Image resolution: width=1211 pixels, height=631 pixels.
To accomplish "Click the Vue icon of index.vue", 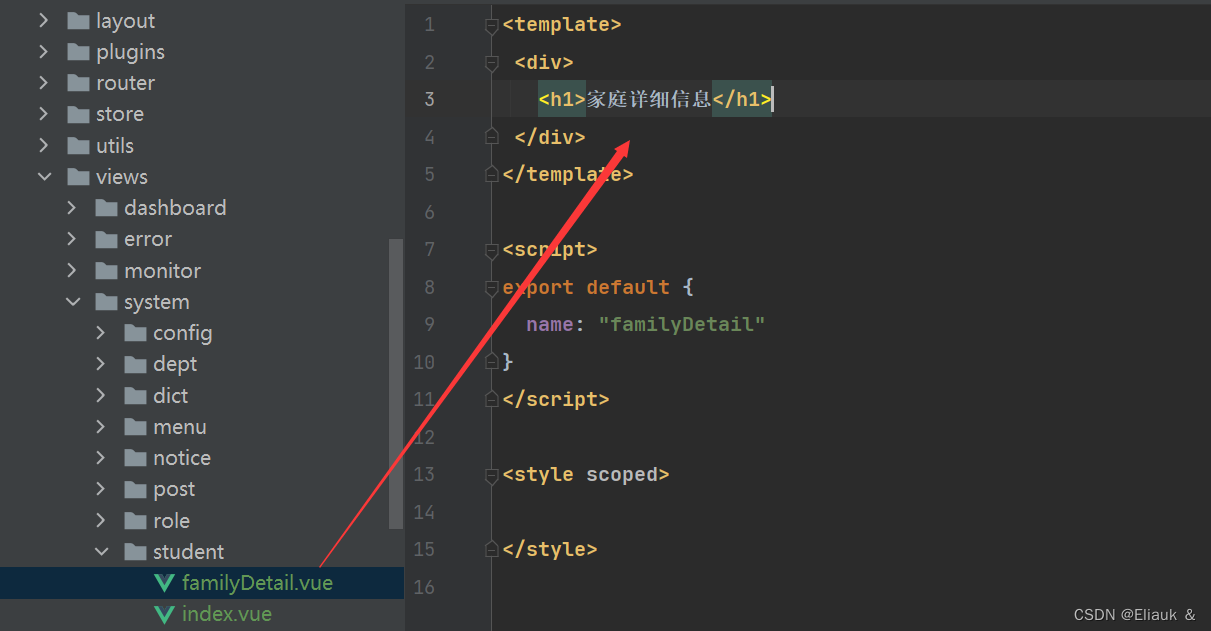I will pos(164,614).
